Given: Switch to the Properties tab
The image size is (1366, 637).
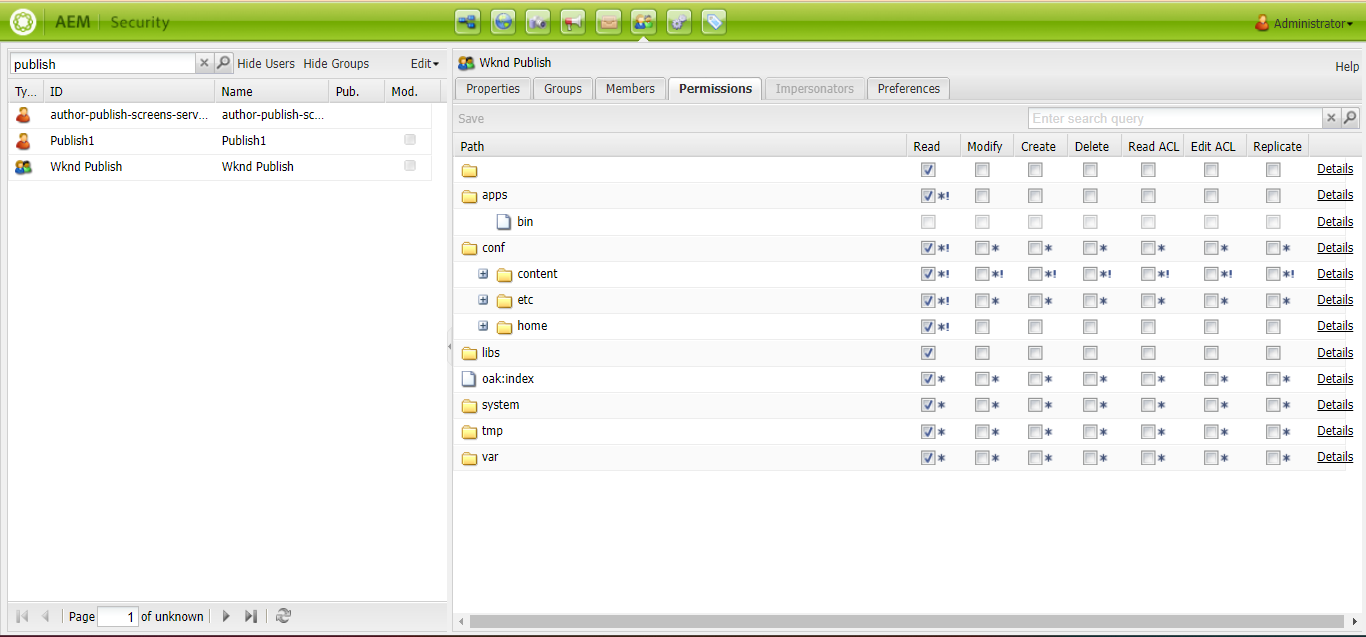Looking at the screenshot, I should click(493, 89).
